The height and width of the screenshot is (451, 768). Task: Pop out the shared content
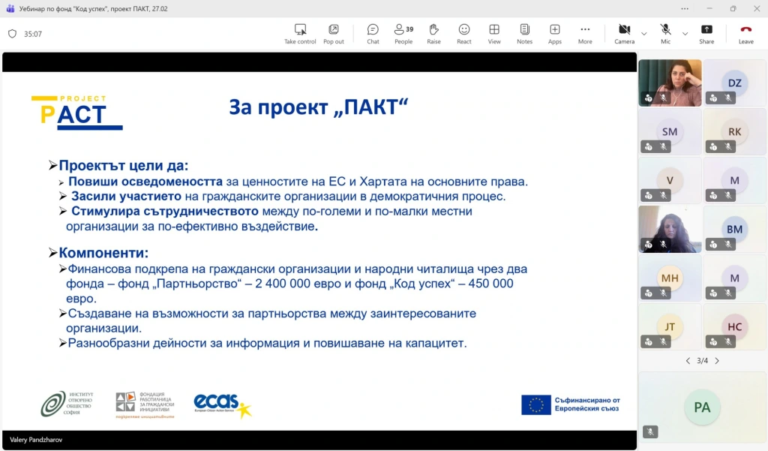(x=334, y=34)
